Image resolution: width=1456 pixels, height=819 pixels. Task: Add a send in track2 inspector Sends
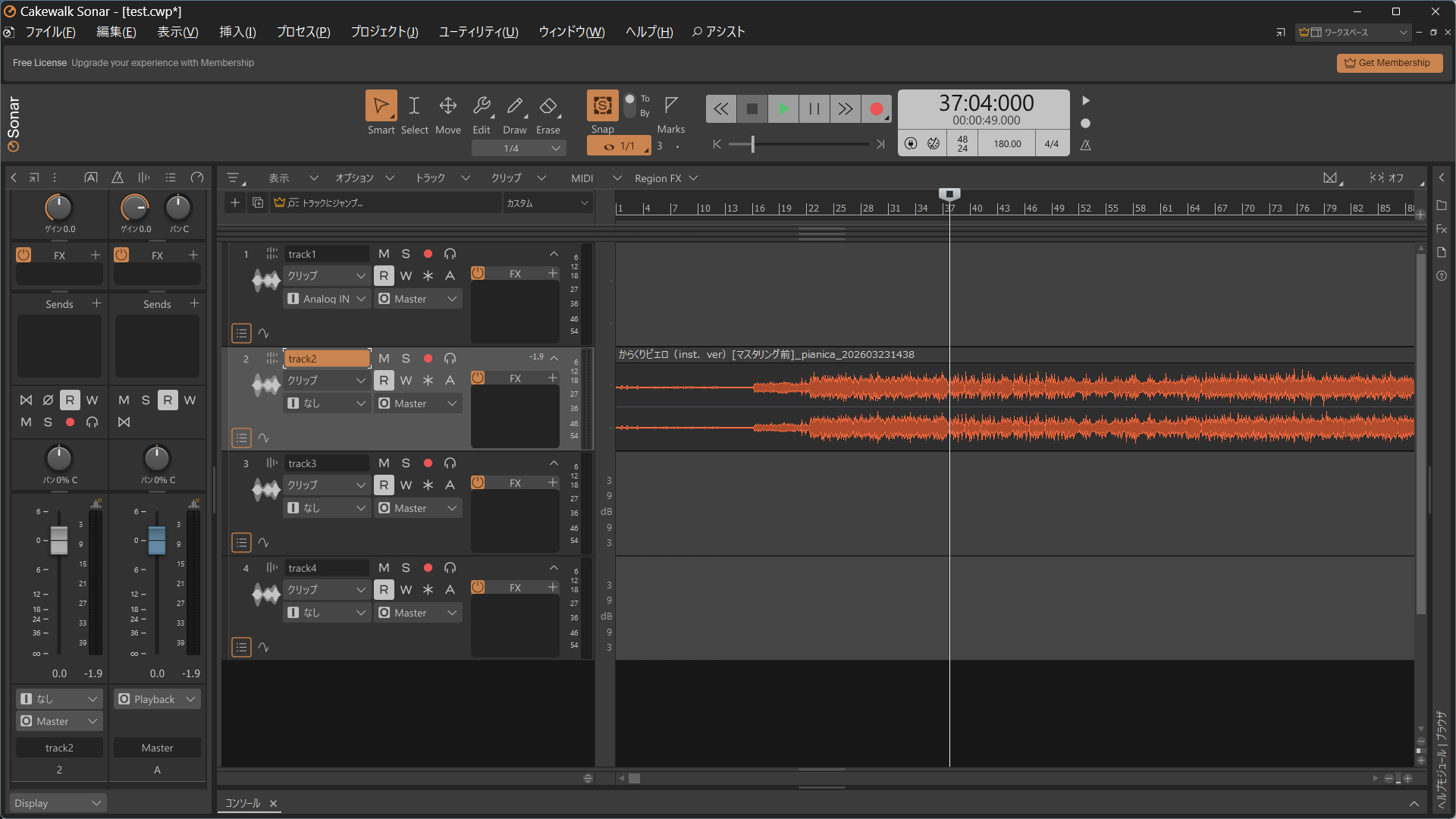click(96, 303)
